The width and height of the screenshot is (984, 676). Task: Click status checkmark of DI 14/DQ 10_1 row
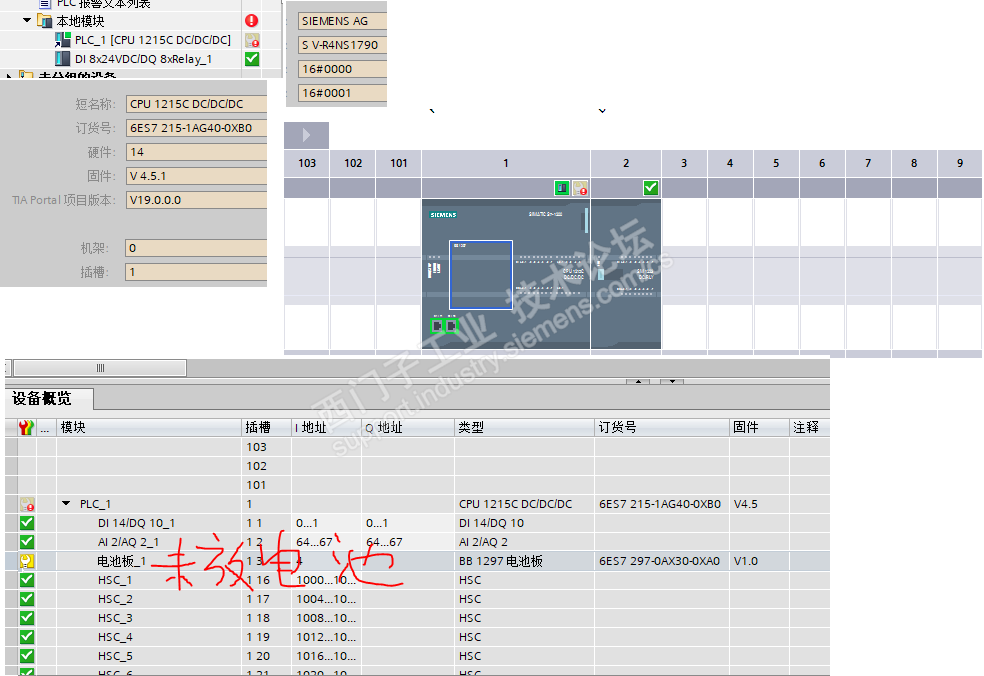point(27,523)
